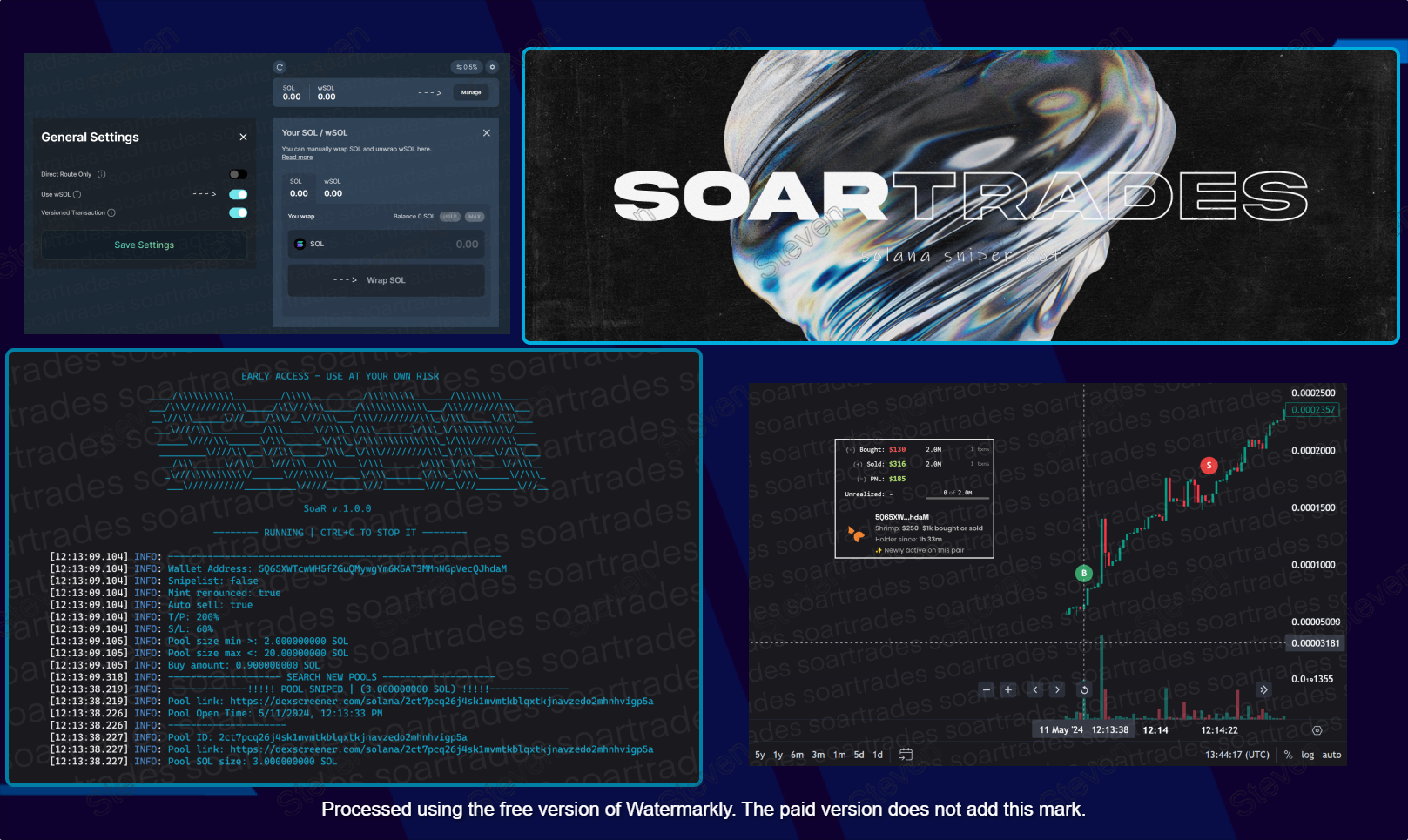
Task: Click the SoaR v.1.0.0 version text
Action: [337, 508]
